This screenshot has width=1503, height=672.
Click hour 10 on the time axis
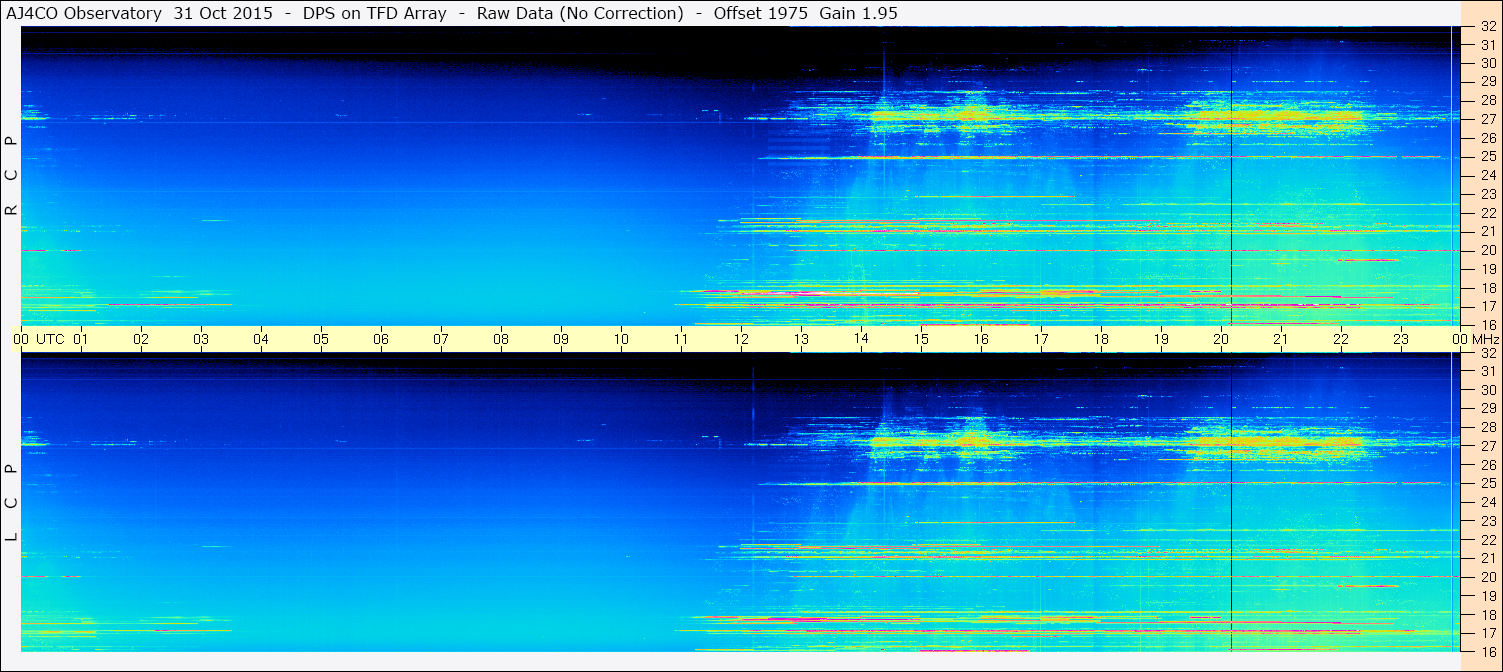(621, 339)
